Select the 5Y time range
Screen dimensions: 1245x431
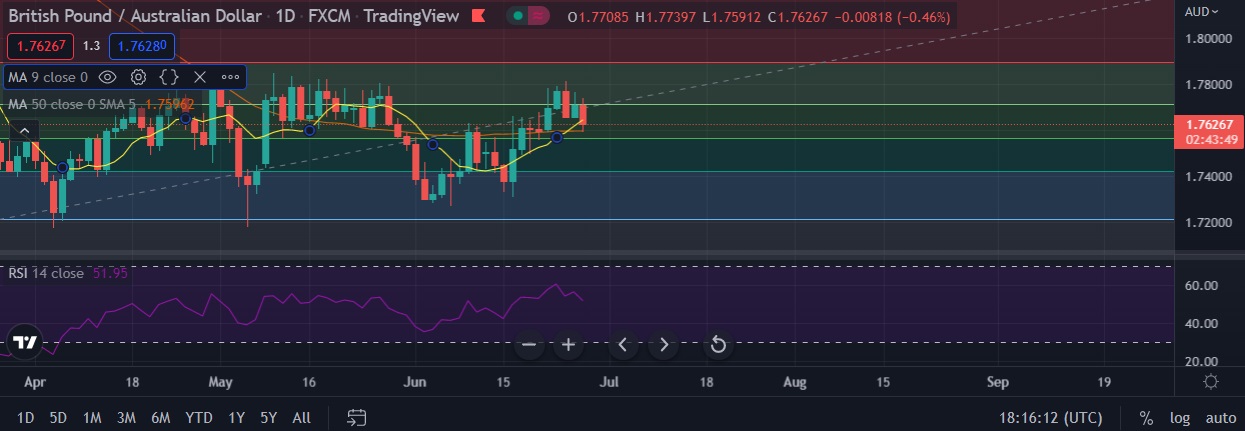click(x=268, y=417)
